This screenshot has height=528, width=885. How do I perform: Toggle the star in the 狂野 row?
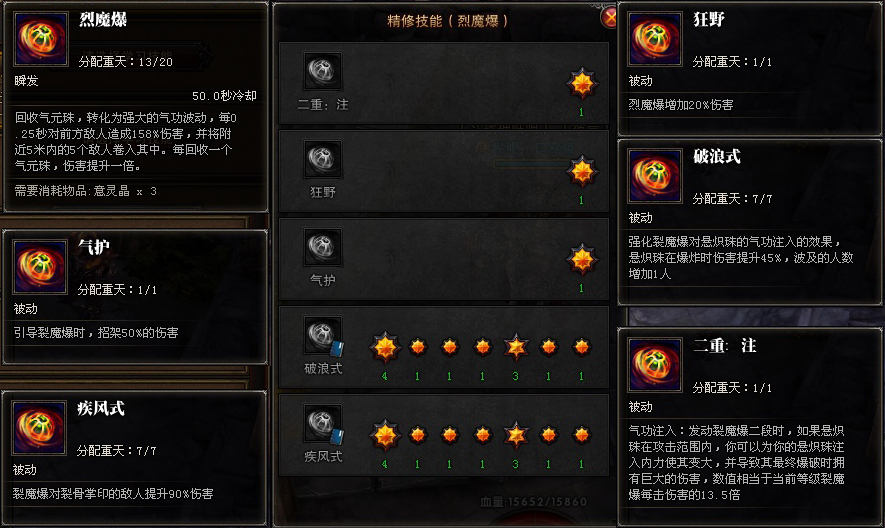point(582,172)
